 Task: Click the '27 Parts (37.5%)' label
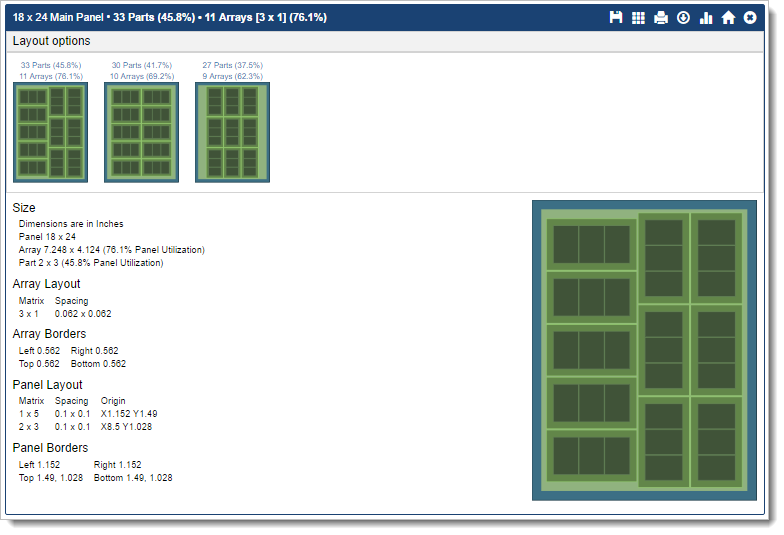pos(232,65)
